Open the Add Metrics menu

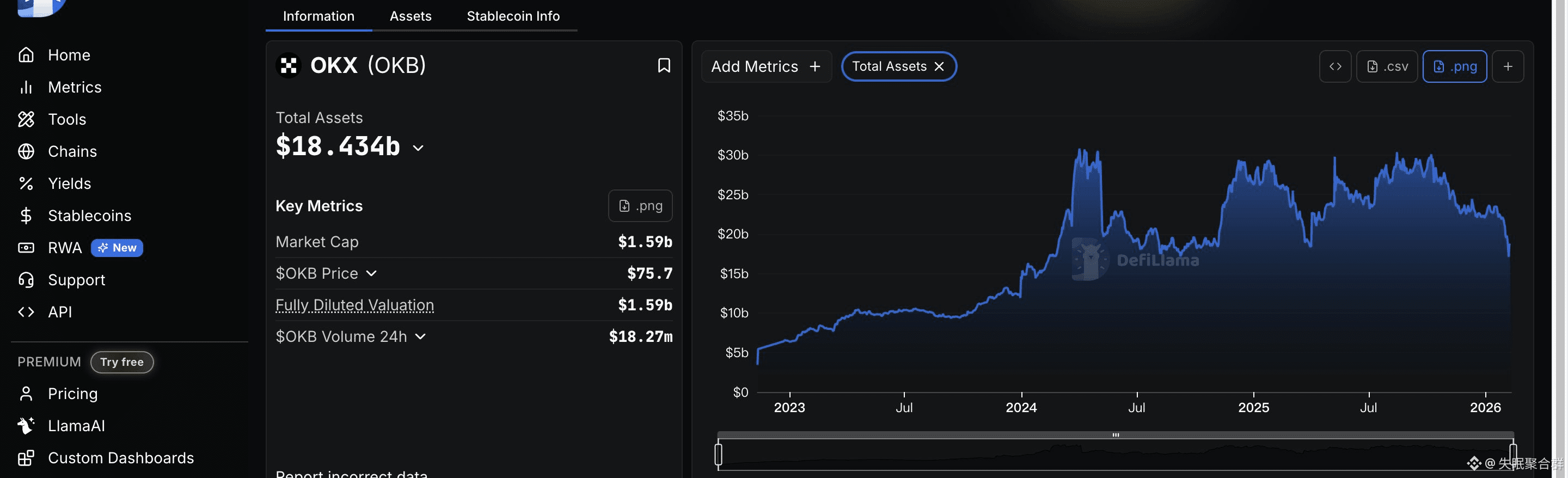pyautogui.click(x=765, y=66)
